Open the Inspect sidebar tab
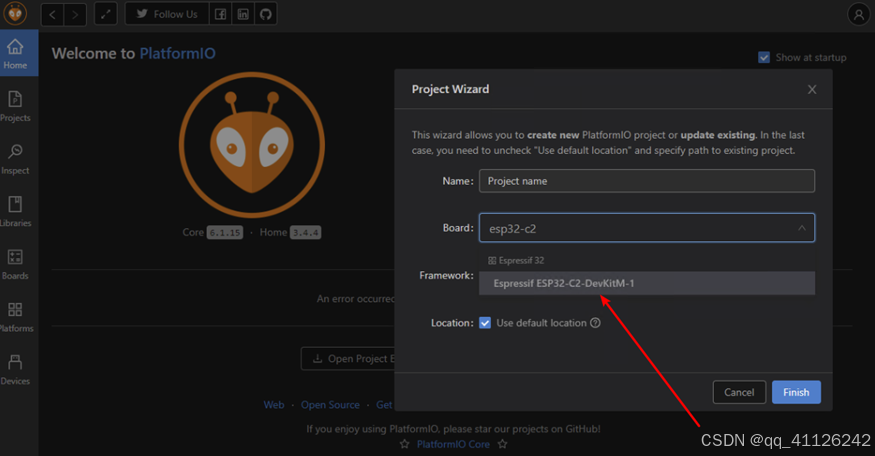Screen dimensions: 875x456 coord(18,159)
